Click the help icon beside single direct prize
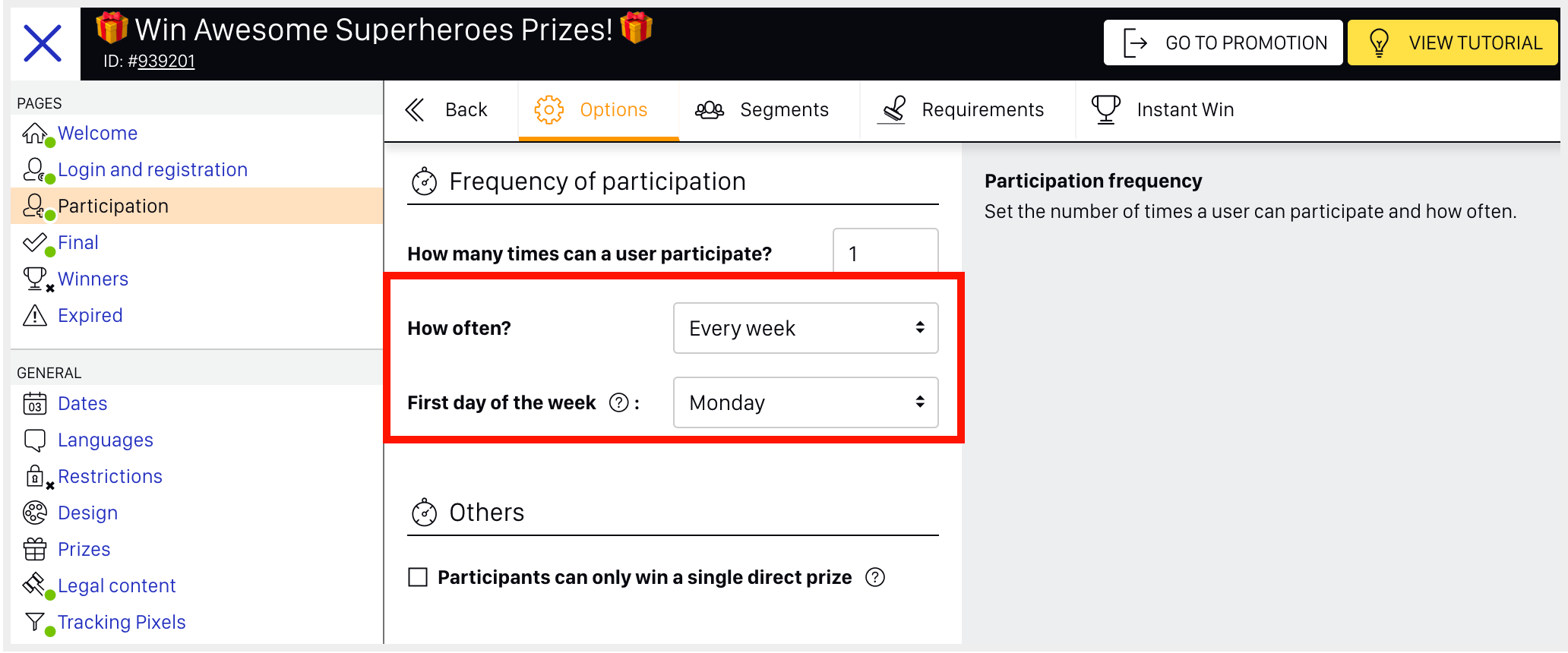Screen dimensions: 1568x653 tap(875, 577)
